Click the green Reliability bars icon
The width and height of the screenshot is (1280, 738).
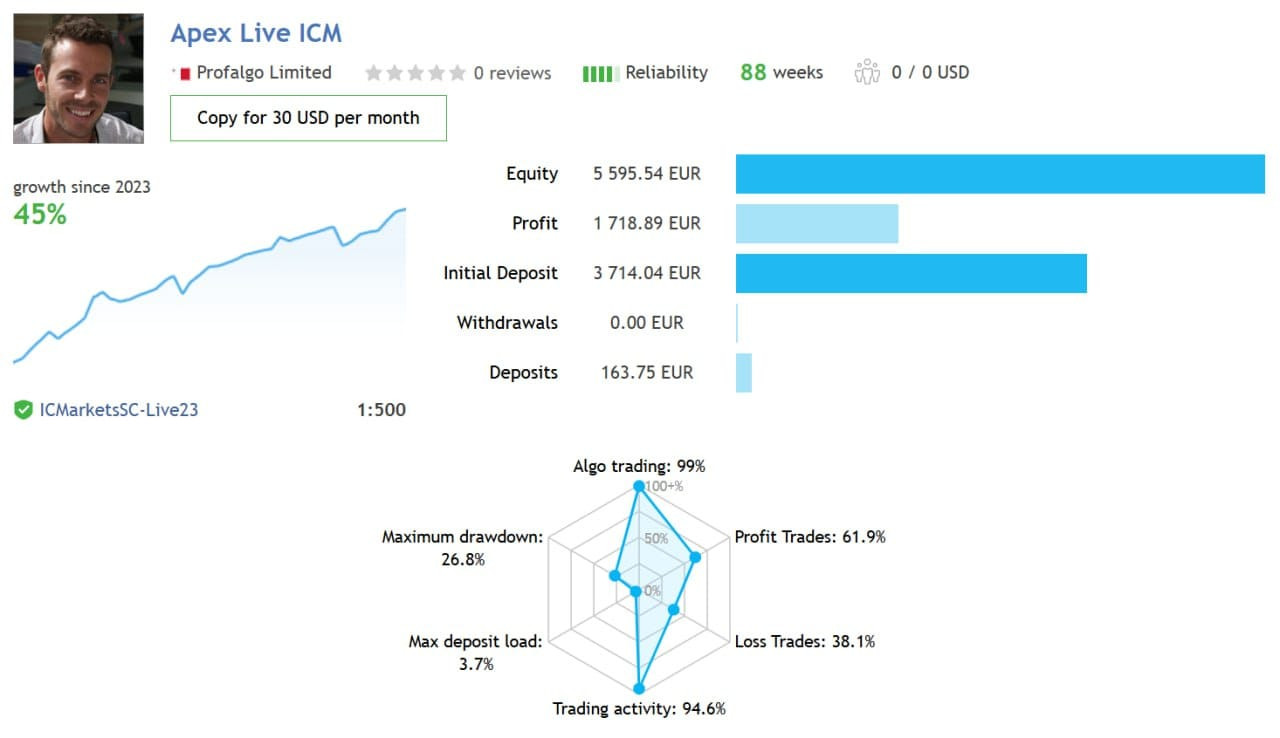[x=598, y=73]
